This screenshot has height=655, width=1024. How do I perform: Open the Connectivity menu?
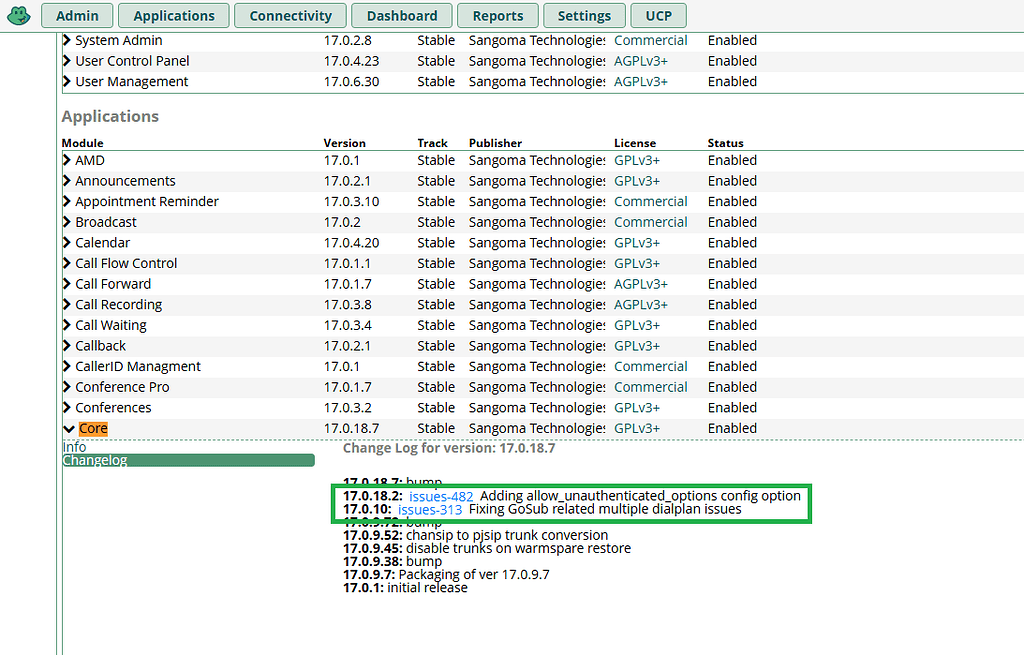tap(290, 15)
